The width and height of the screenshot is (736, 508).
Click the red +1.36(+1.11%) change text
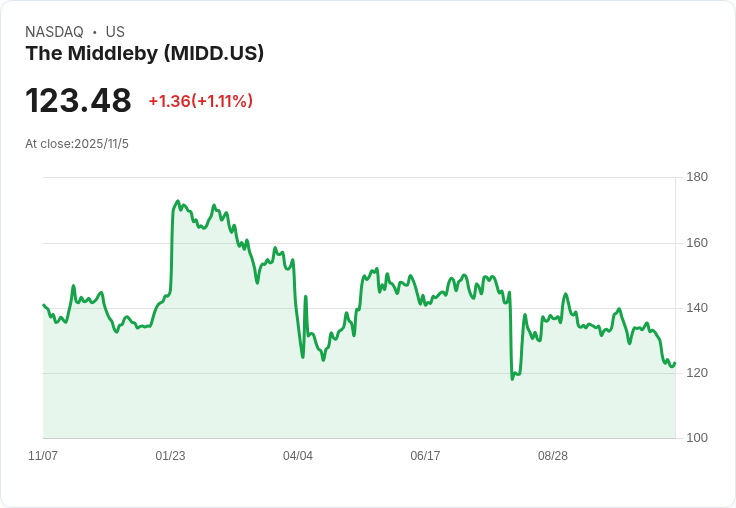[201, 101]
